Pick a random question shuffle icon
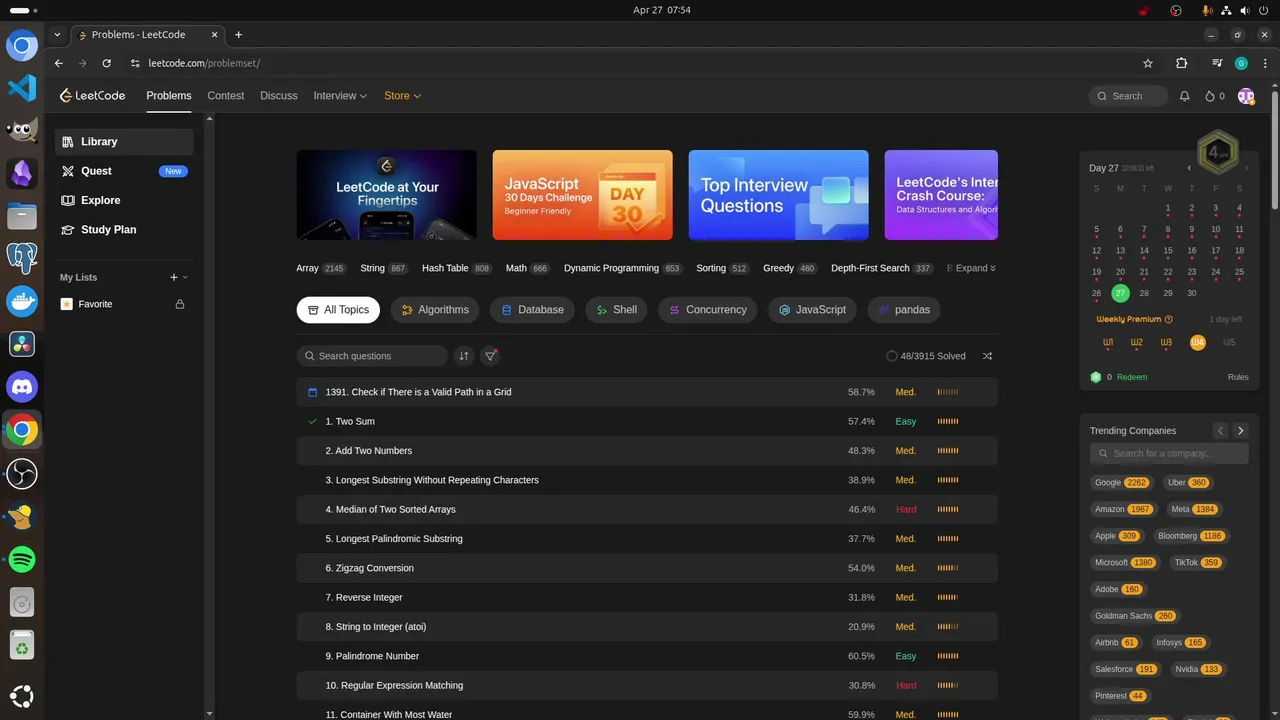Image resolution: width=1280 pixels, height=720 pixels. [x=987, y=356]
